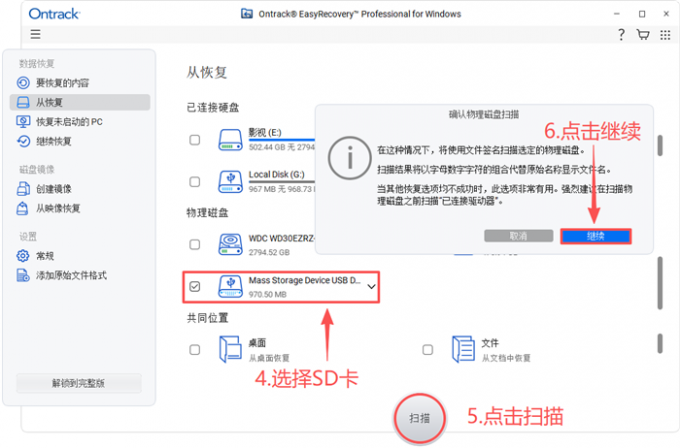Image resolution: width=680 pixels, height=448 pixels.
Task: Click the Mass Storage Device USB D... label
Action: (304, 281)
